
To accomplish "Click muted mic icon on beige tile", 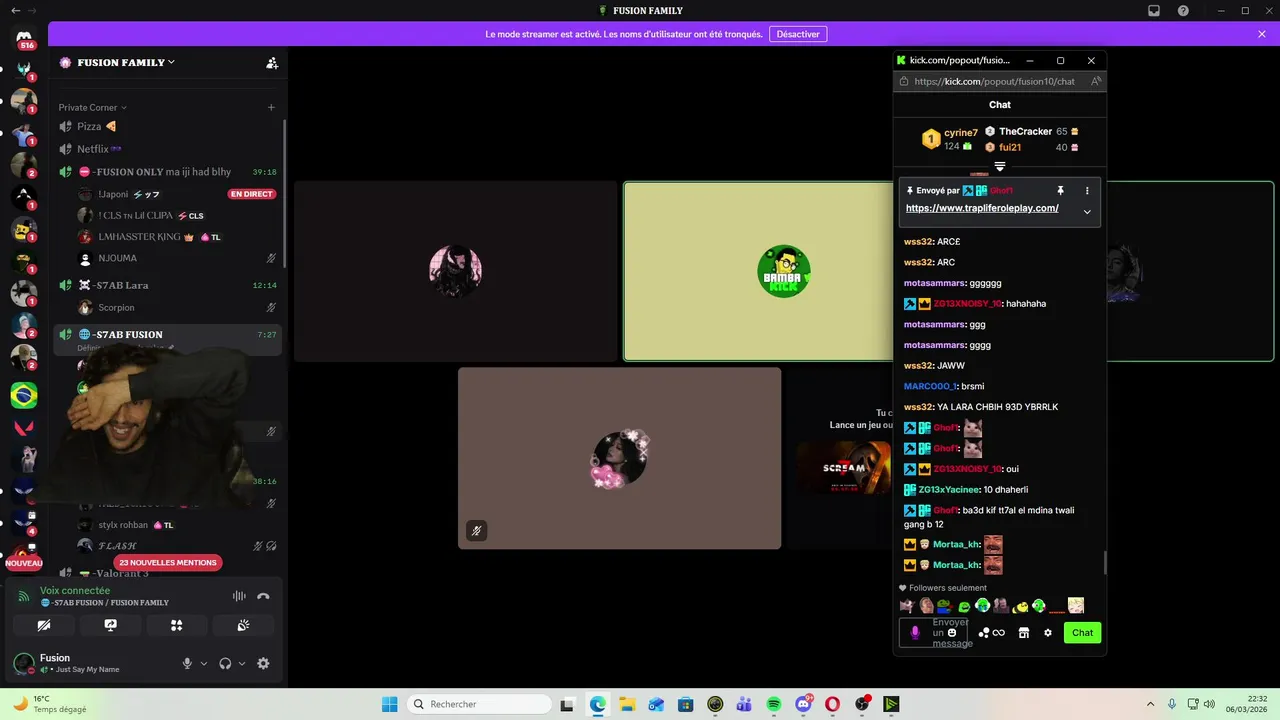I will (477, 531).
